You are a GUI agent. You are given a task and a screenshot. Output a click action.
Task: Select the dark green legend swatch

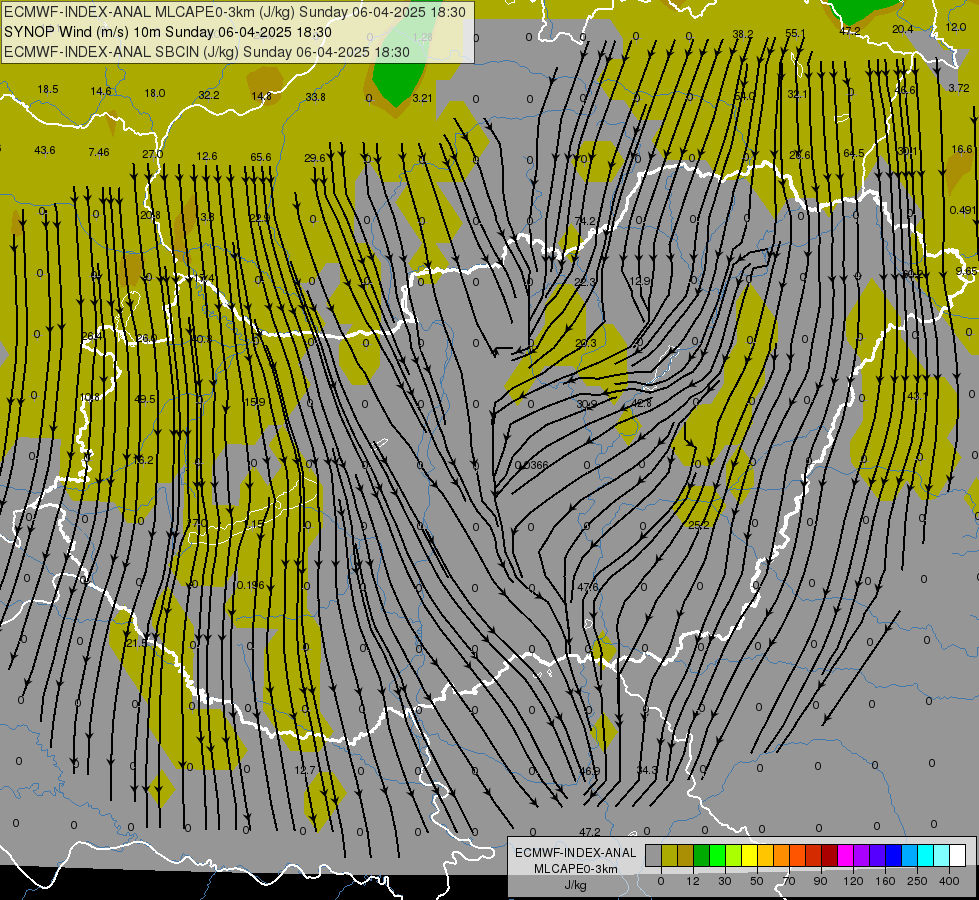[702, 855]
